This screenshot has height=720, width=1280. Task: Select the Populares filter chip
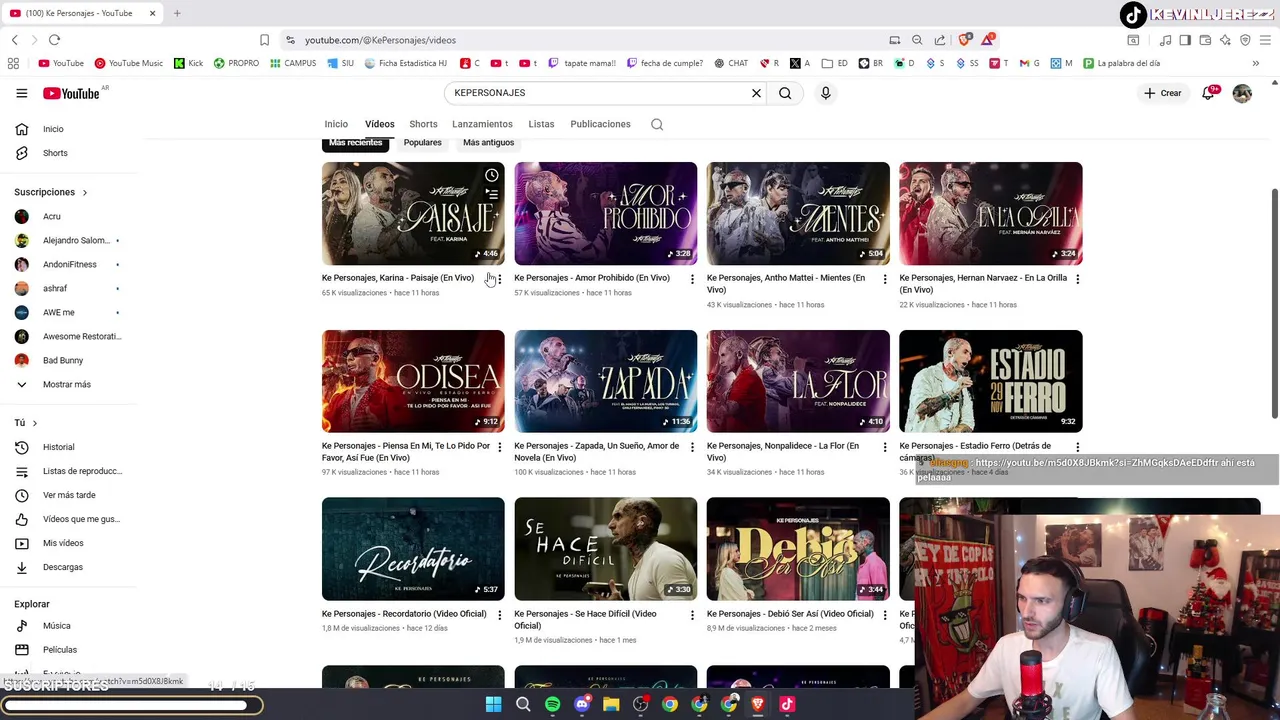(422, 143)
